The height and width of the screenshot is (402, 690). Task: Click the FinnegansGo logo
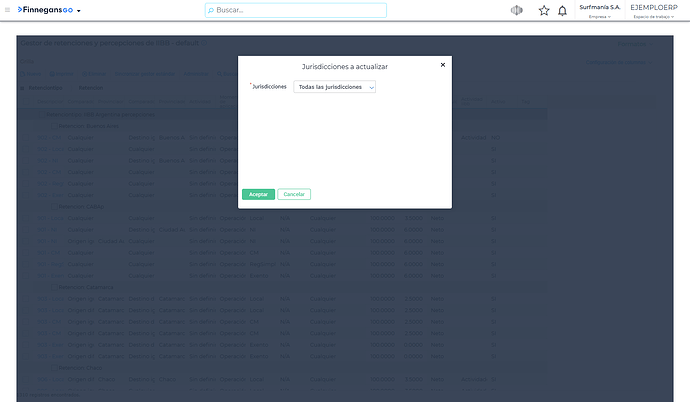tap(45, 10)
